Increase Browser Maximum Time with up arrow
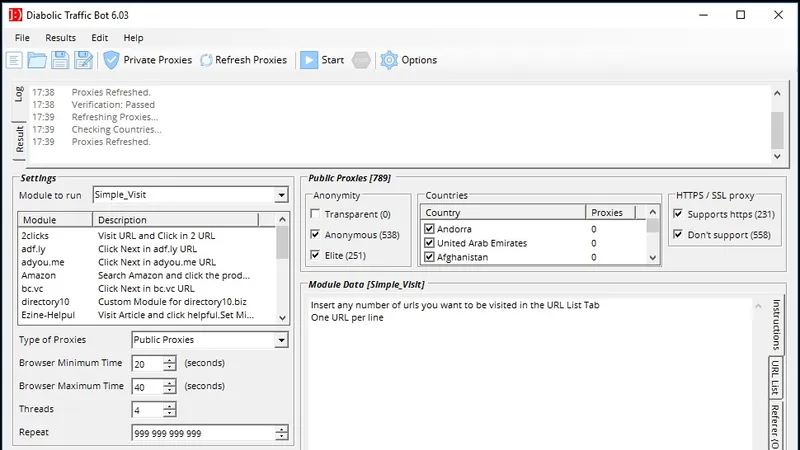 pyautogui.click(x=169, y=383)
